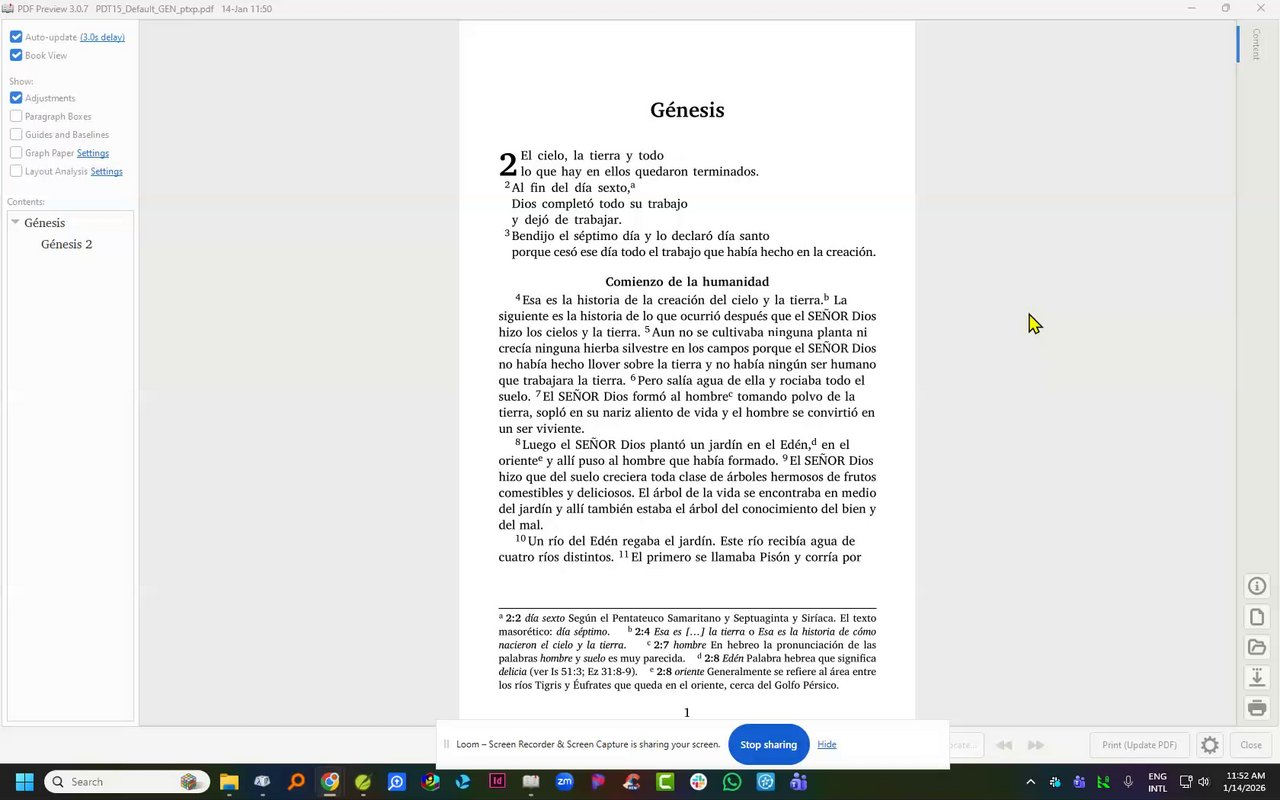Click the Génesis page title heading

(x=687, y=110)
